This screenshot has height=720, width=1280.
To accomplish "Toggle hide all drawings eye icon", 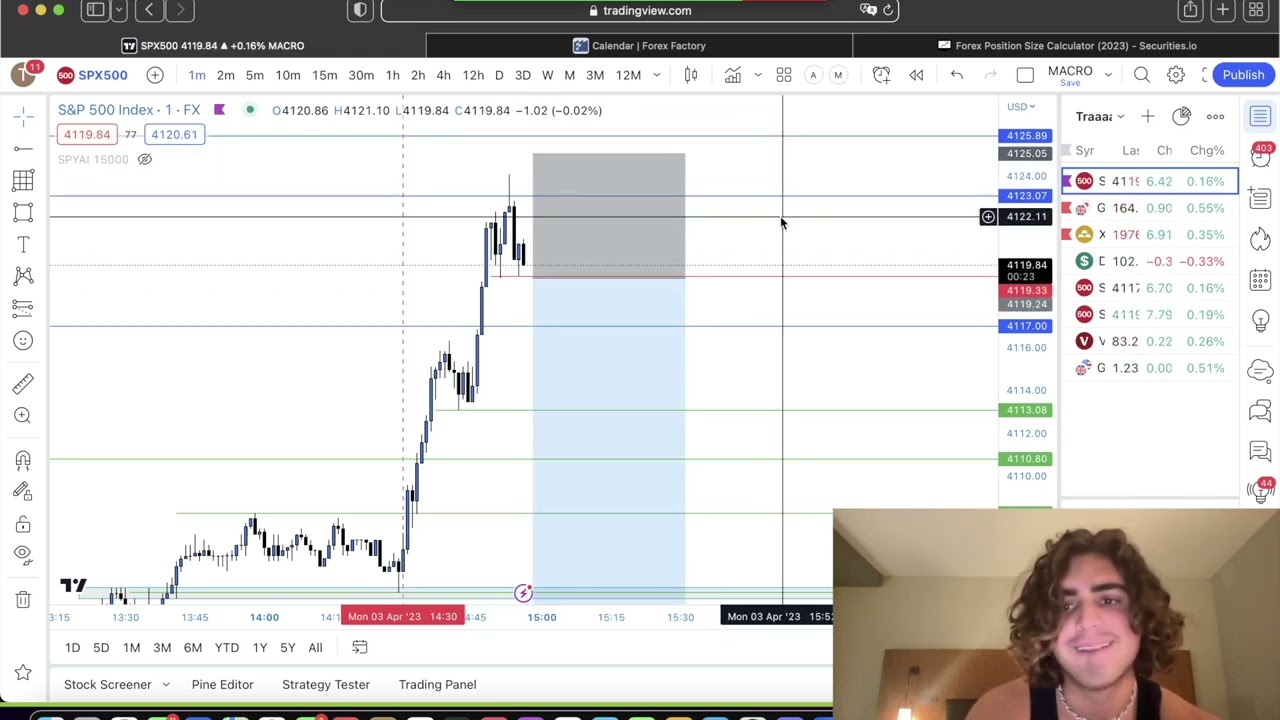I will point(23,555).
